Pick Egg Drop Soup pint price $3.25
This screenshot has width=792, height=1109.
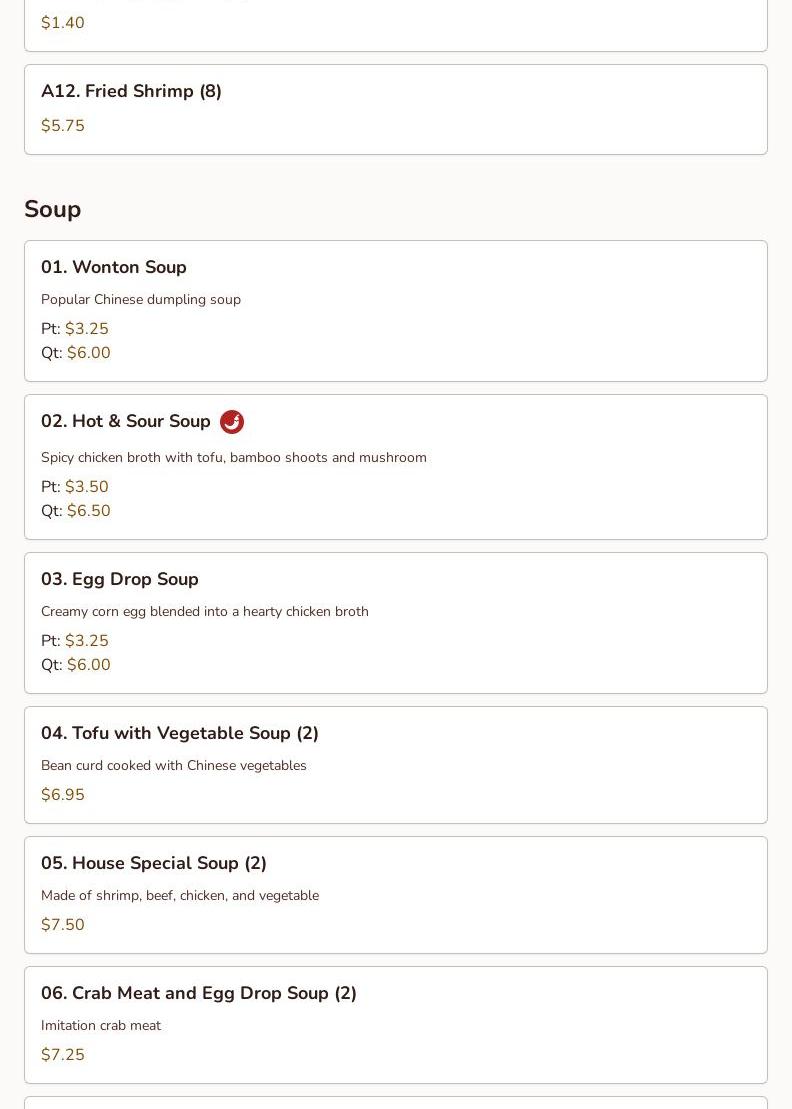(87, 641)
